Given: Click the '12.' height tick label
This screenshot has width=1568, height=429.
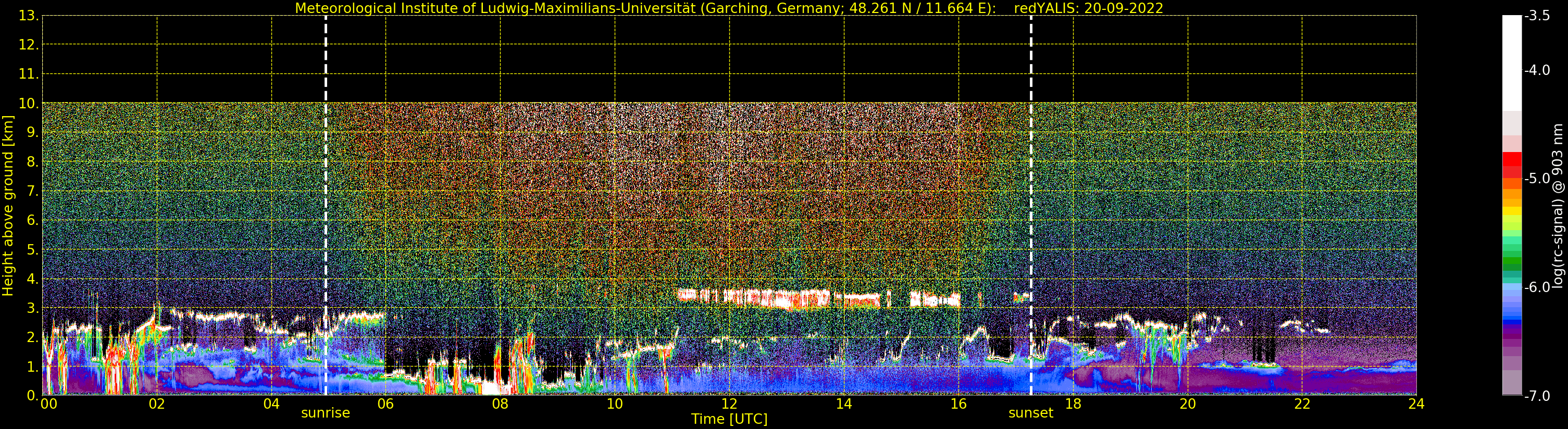Looking at the screenshot, I should [29, 45].
